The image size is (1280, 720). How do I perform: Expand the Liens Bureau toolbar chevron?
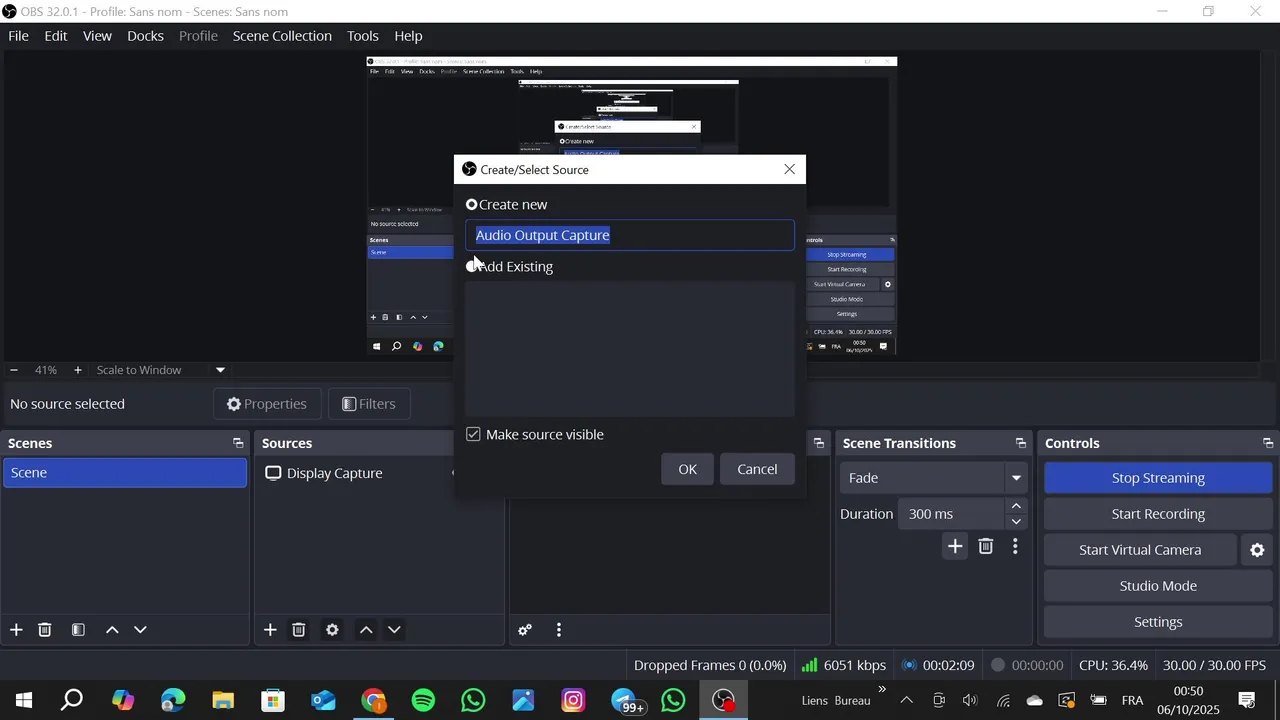point(882,689)
